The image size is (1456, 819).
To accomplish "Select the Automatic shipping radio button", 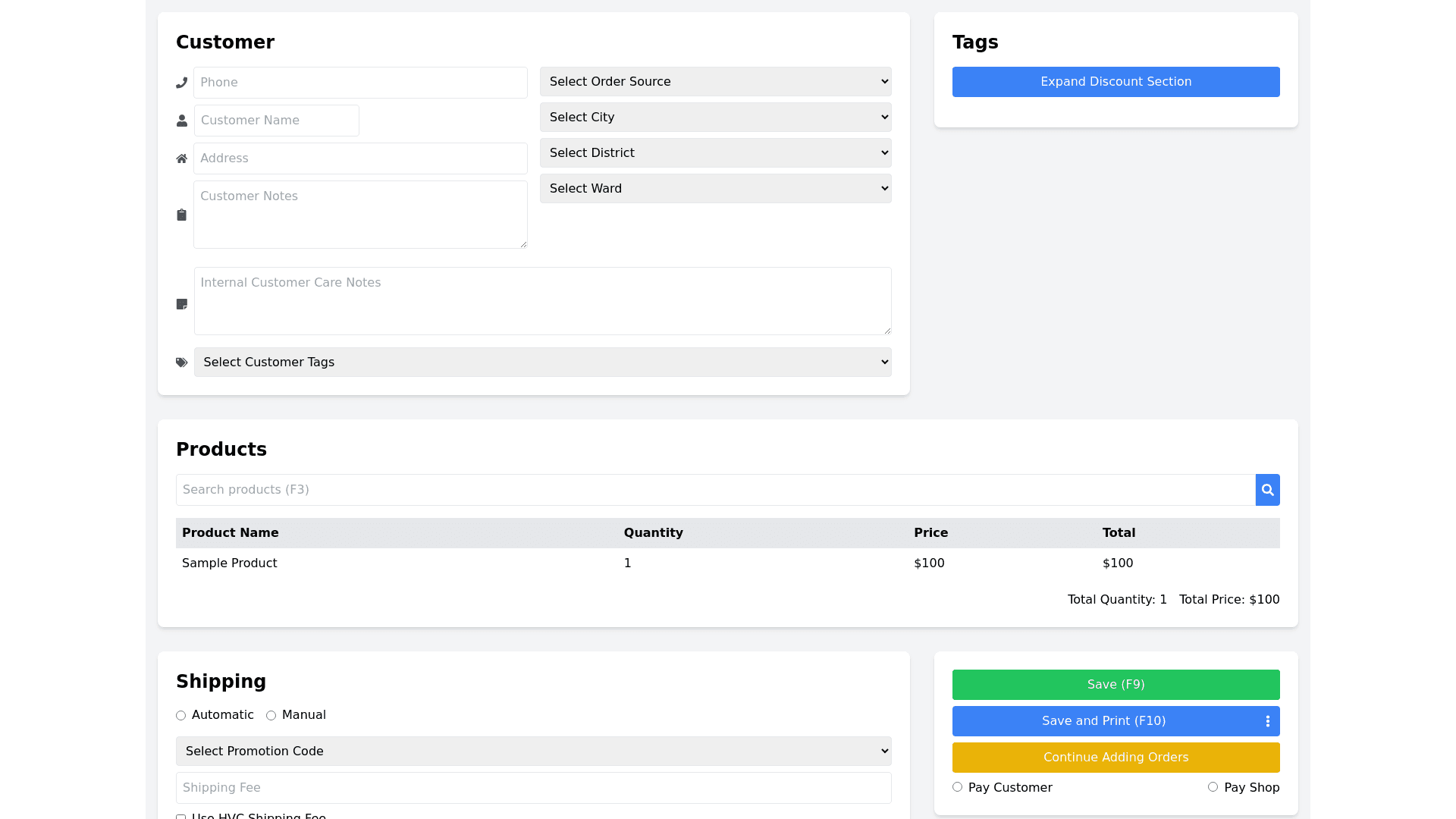I will 180,715.
